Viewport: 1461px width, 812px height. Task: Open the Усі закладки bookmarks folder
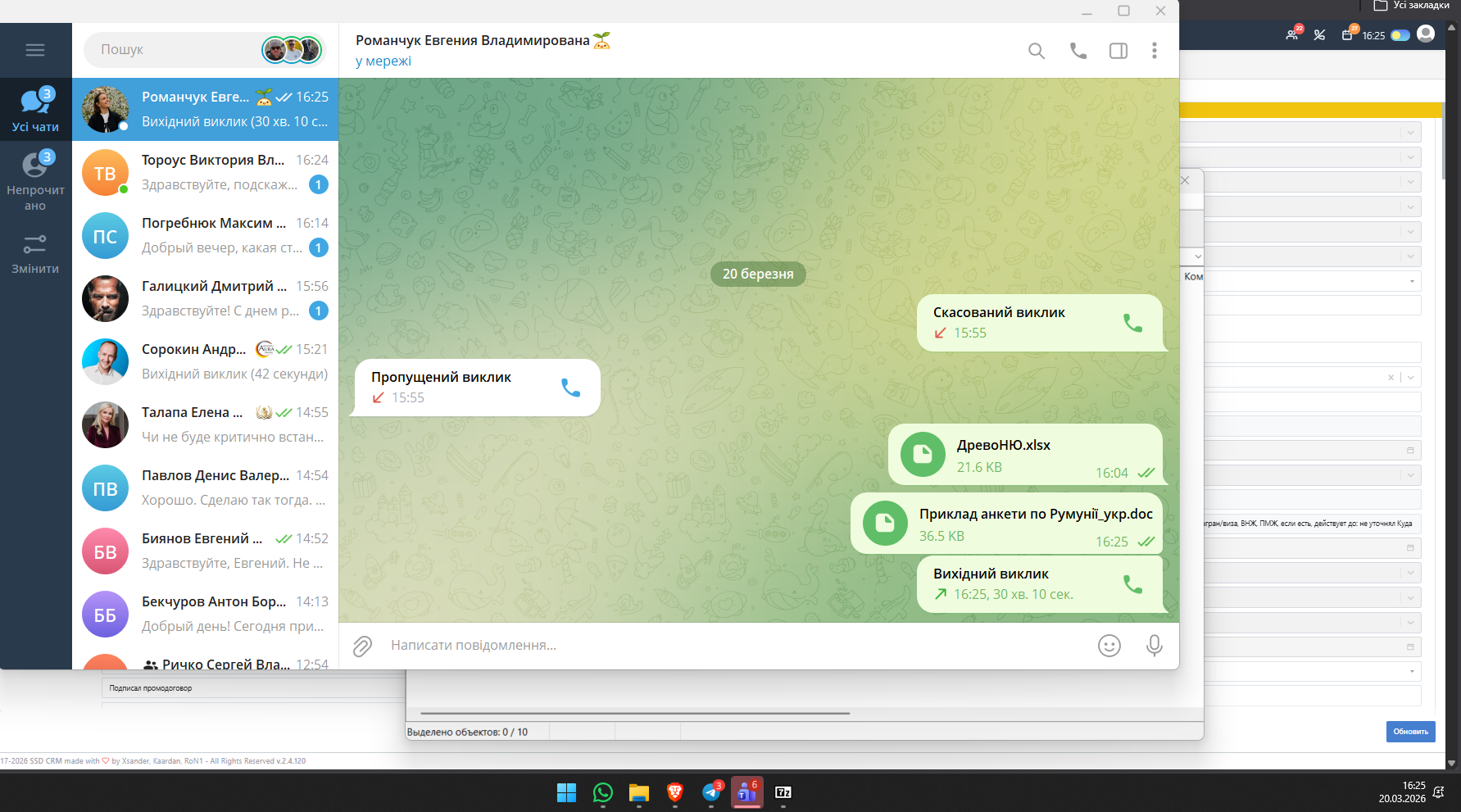click(1412, 5)
